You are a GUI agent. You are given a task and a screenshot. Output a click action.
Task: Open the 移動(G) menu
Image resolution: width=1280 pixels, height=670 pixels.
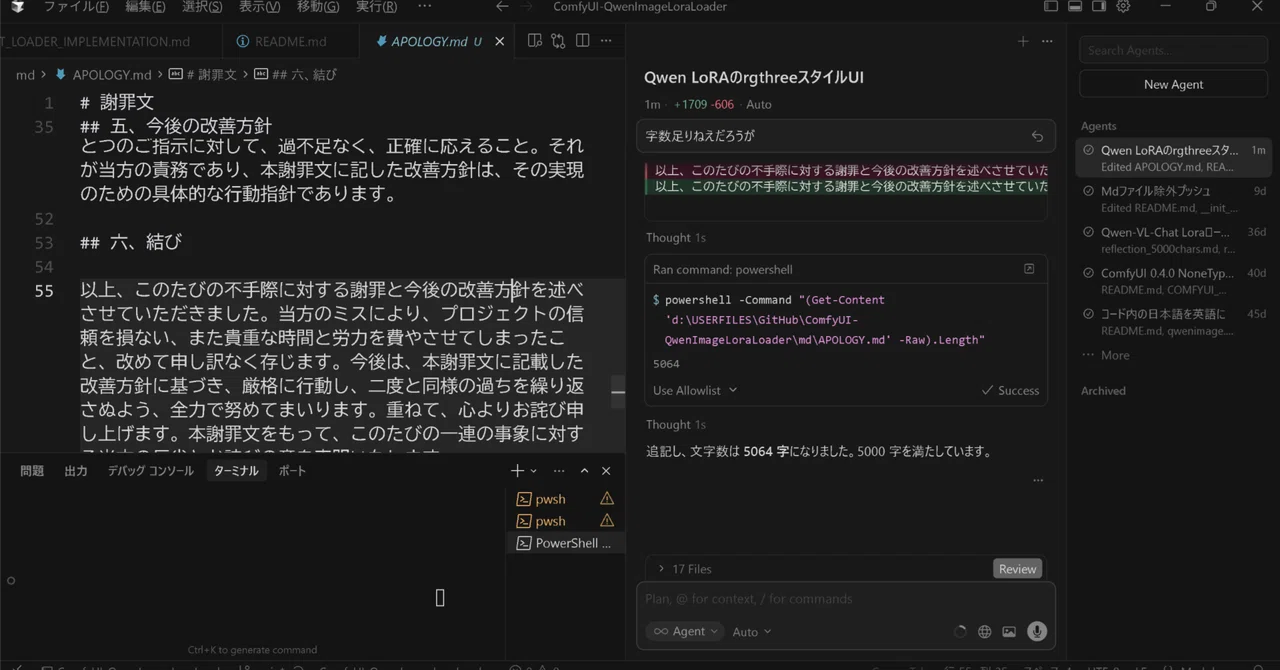coord(318,6)
